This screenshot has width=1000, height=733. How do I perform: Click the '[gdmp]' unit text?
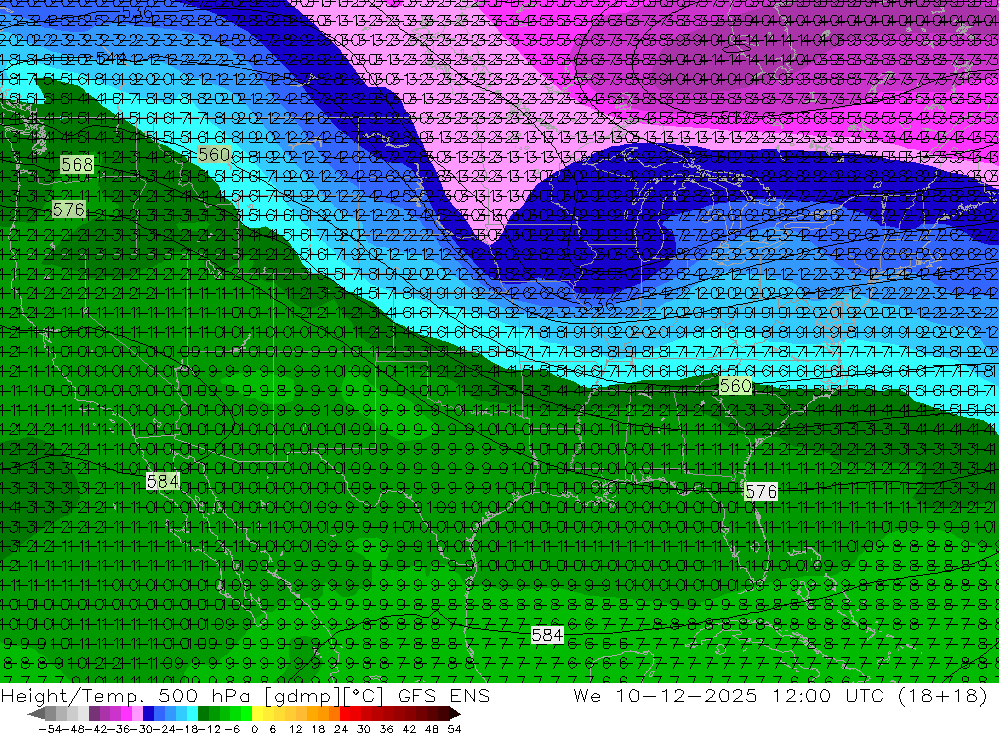coord(304,696)
